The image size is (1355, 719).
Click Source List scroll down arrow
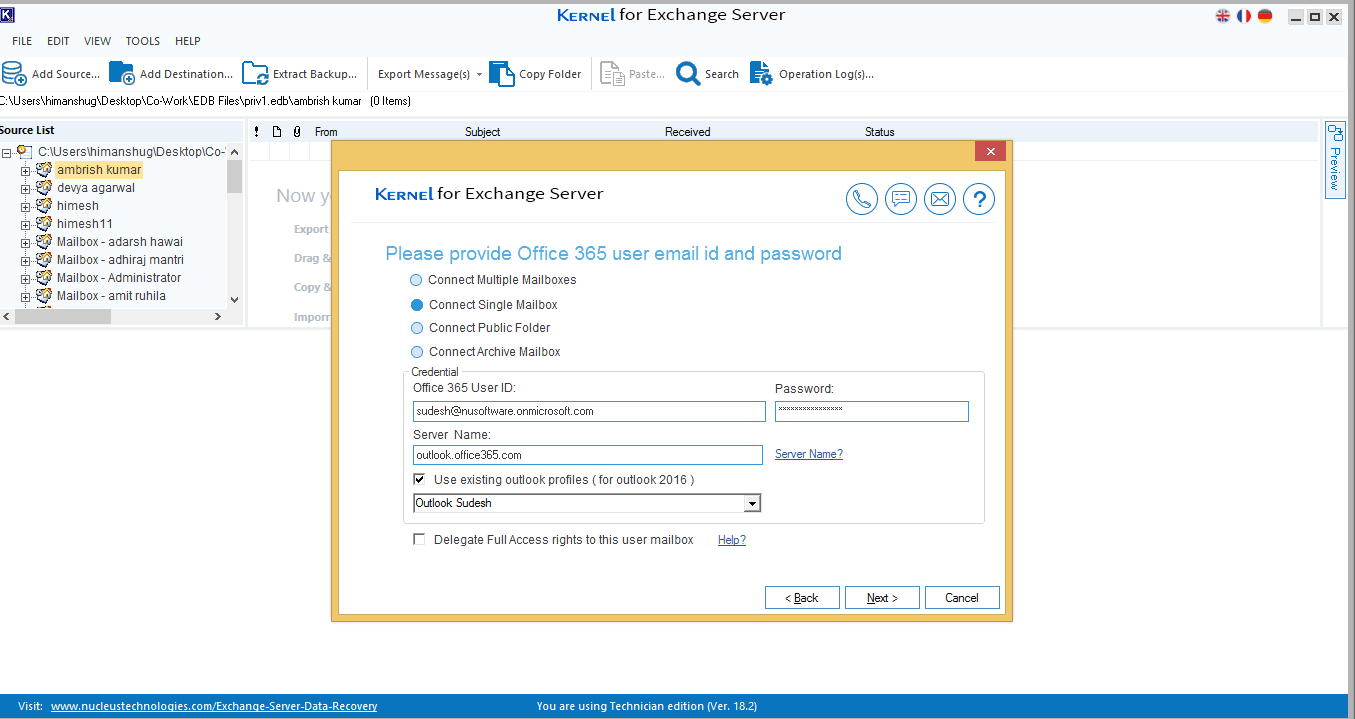(x=235, y=299)
